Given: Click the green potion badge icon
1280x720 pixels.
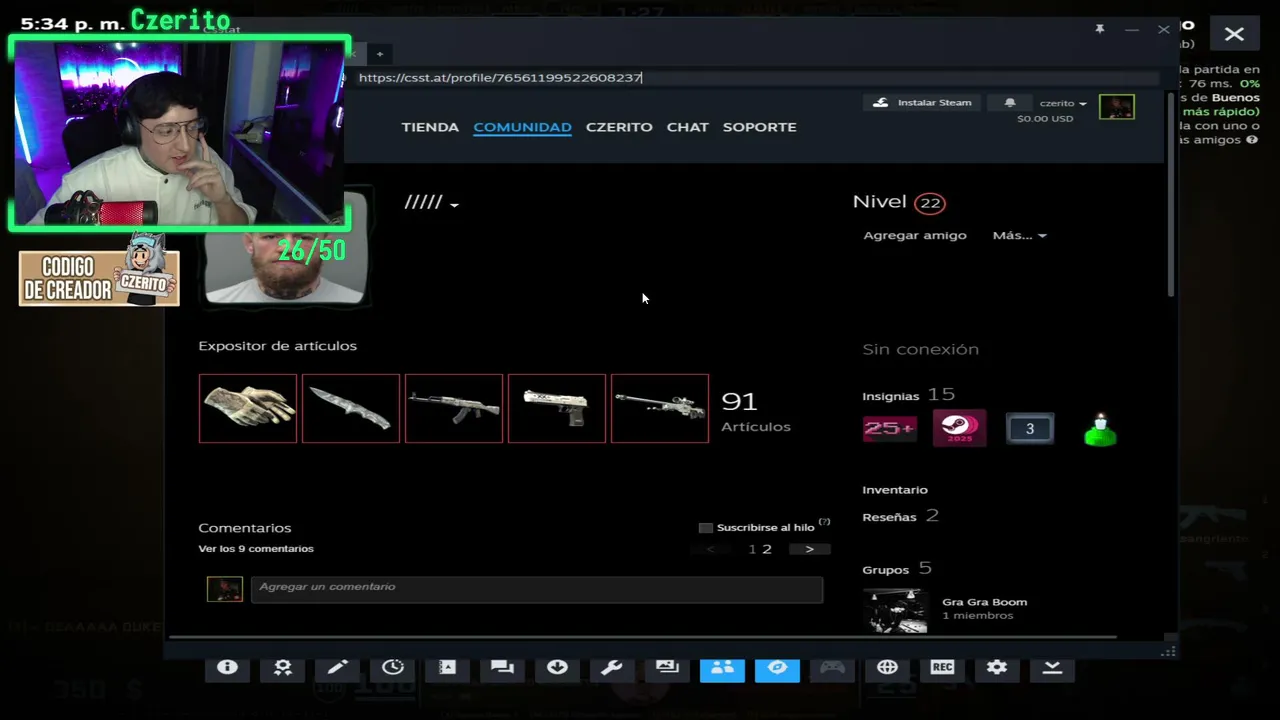Looking at the screenshot, I should pyautogui.click(x=1100, y=429).
